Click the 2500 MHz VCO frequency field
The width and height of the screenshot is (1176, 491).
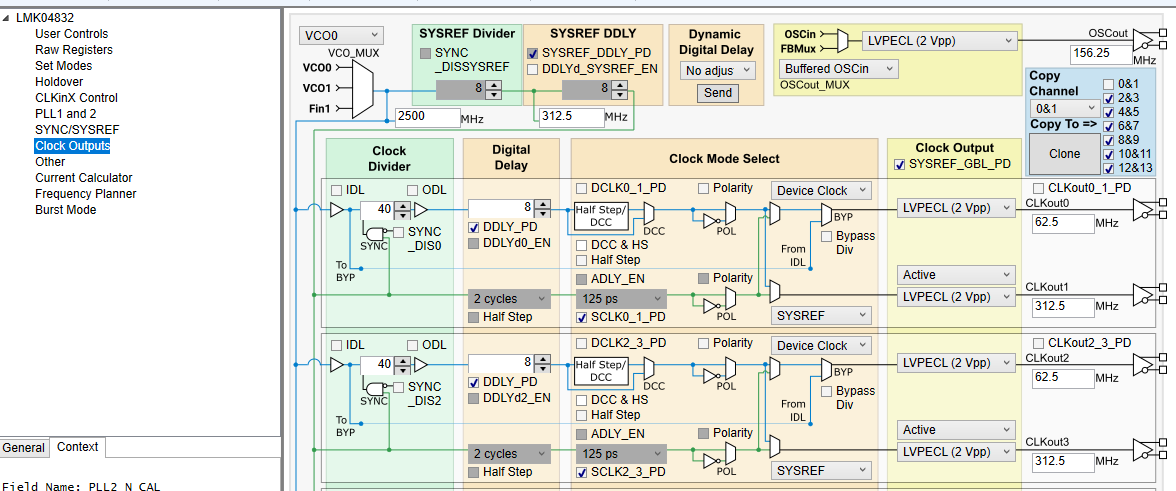(x=428, y=118)
